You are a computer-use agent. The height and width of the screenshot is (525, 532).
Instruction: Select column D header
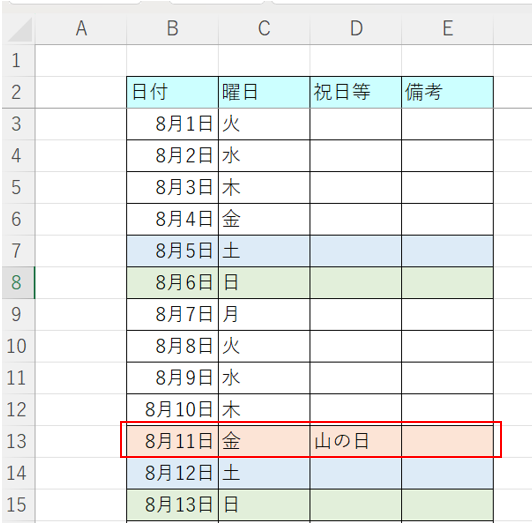pyautogui.click(x=356, y=29)
